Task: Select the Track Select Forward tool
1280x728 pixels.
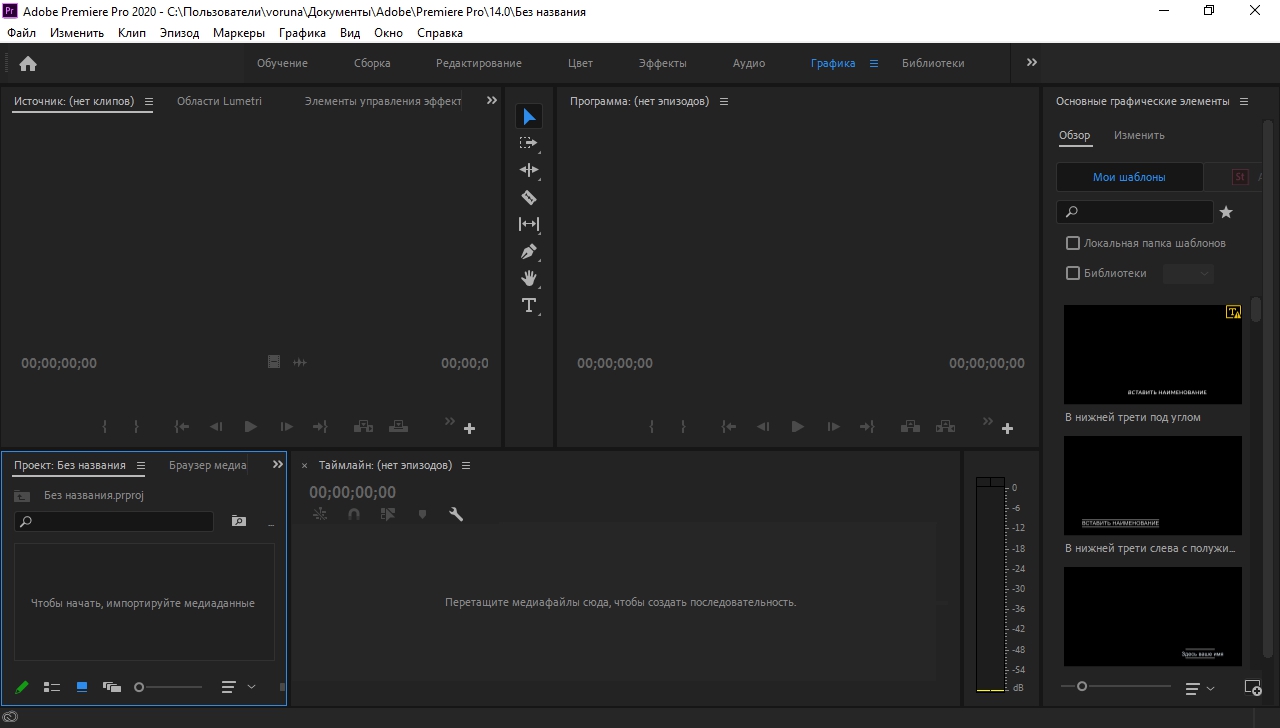Action: tap(529, 143)
